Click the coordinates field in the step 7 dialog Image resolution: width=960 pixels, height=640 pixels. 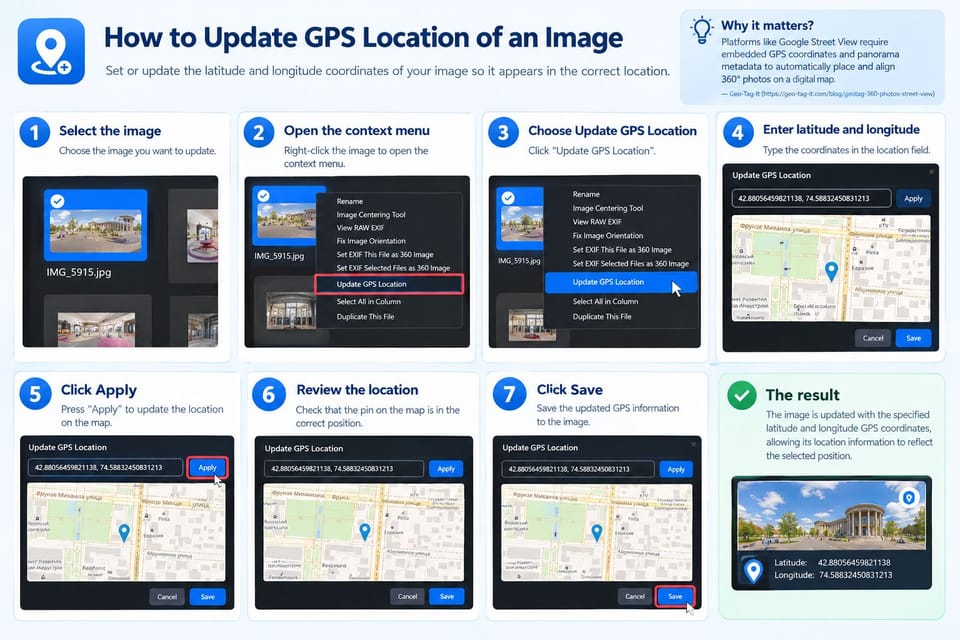578,469
